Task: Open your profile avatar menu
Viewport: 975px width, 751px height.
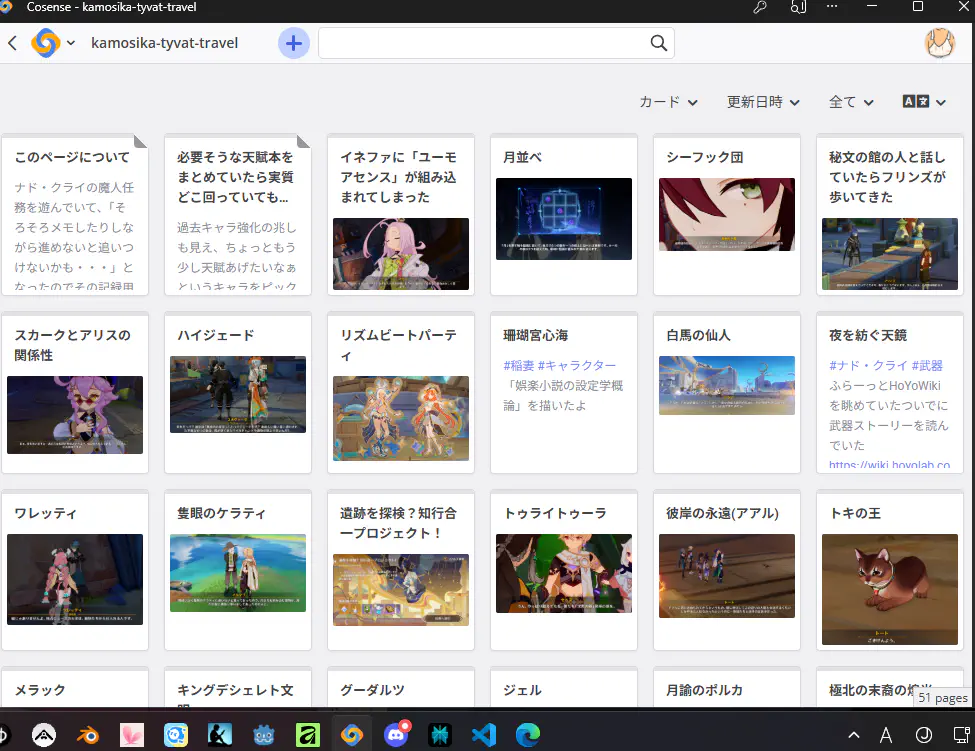Action: (940, 43)
